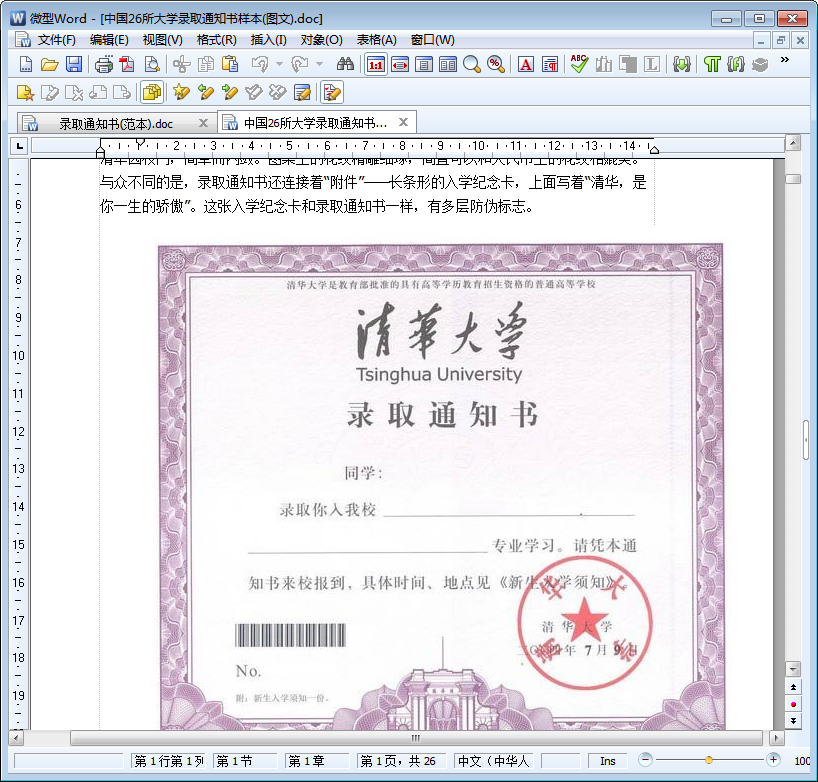
Task: Select the 中国26所大学录取通知书 document tab
Action: [316, 123]
